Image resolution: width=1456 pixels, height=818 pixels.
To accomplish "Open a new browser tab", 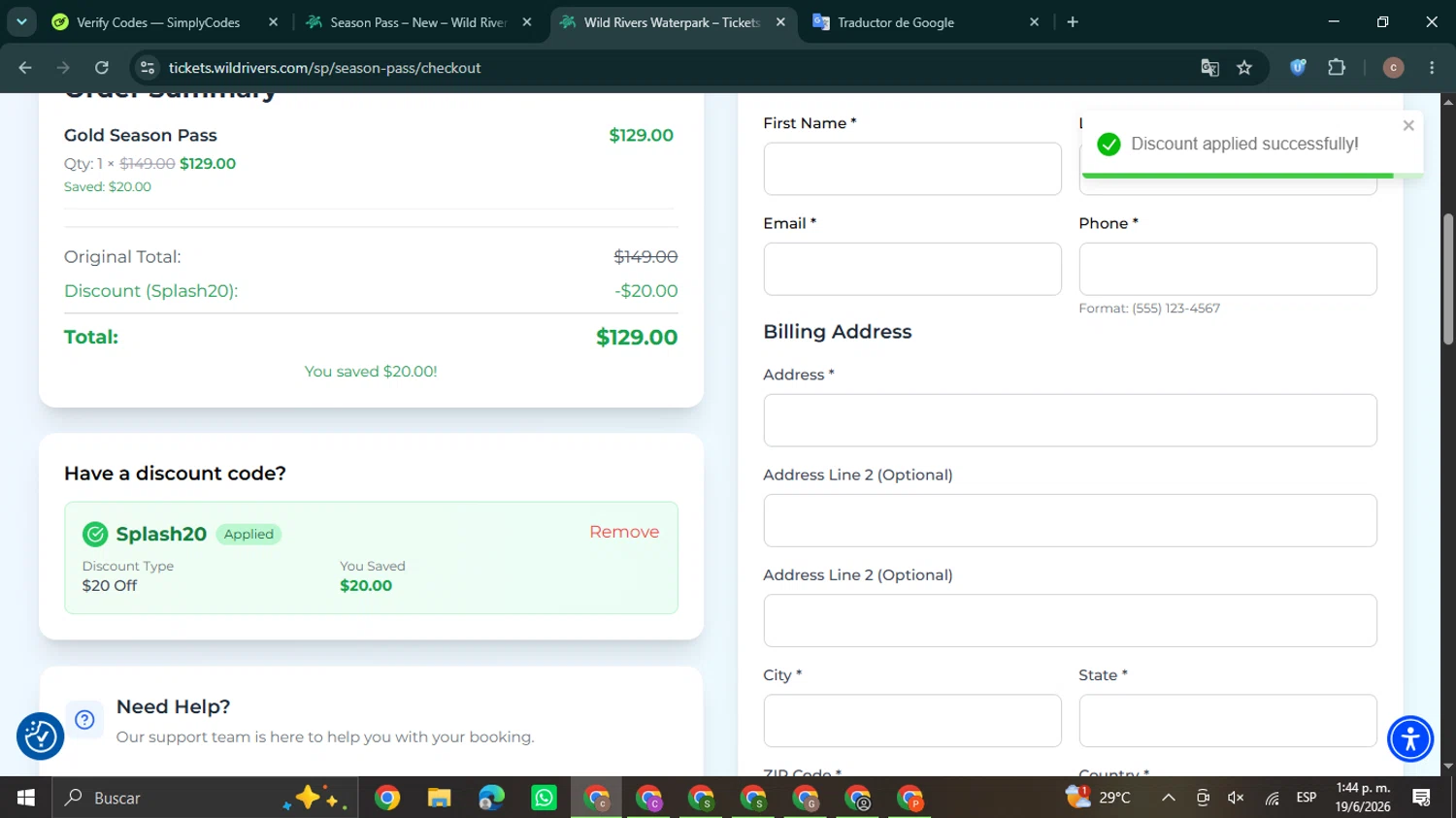I will (1073, 22).
